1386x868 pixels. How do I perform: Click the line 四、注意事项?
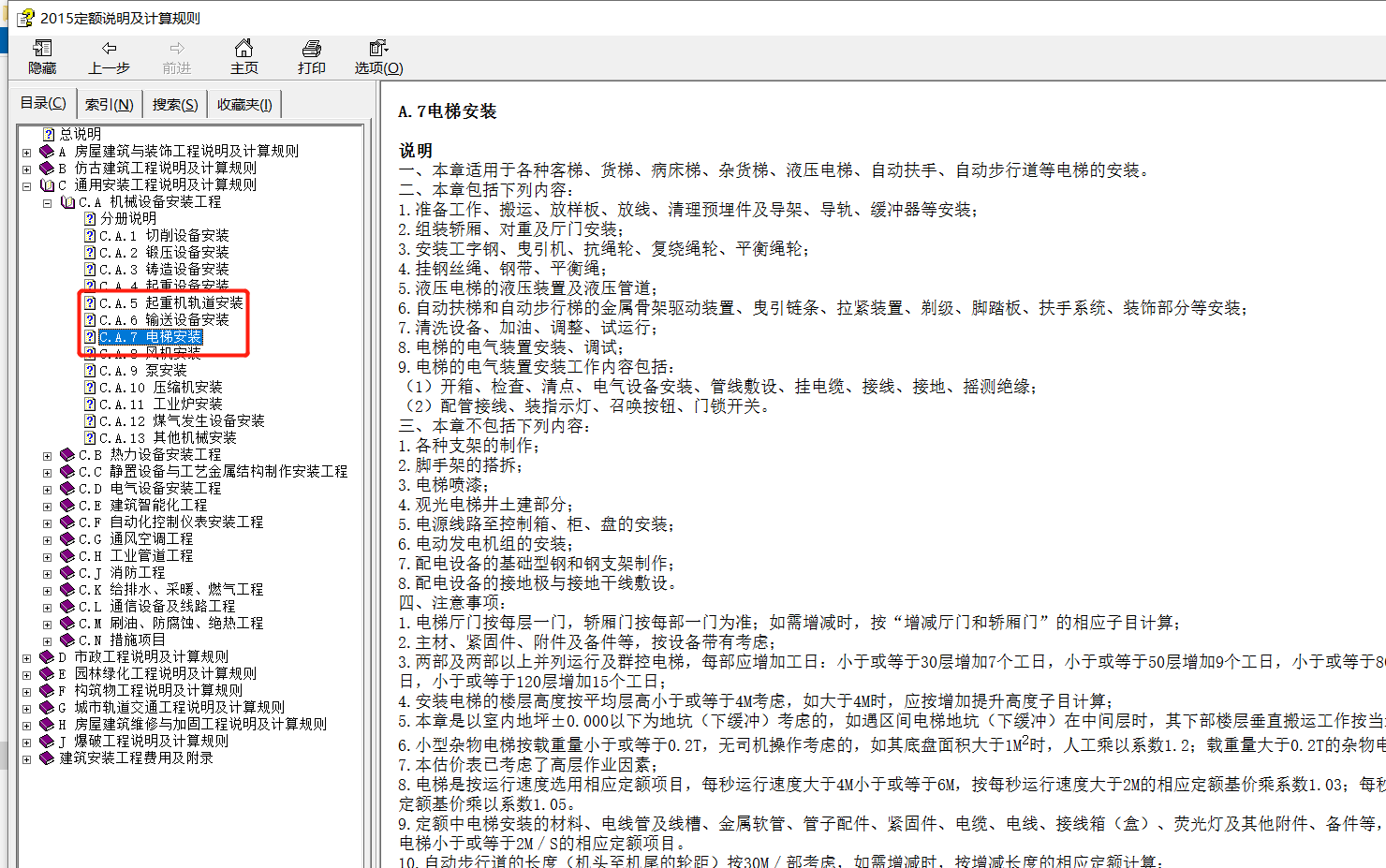[x=450, y=603]
